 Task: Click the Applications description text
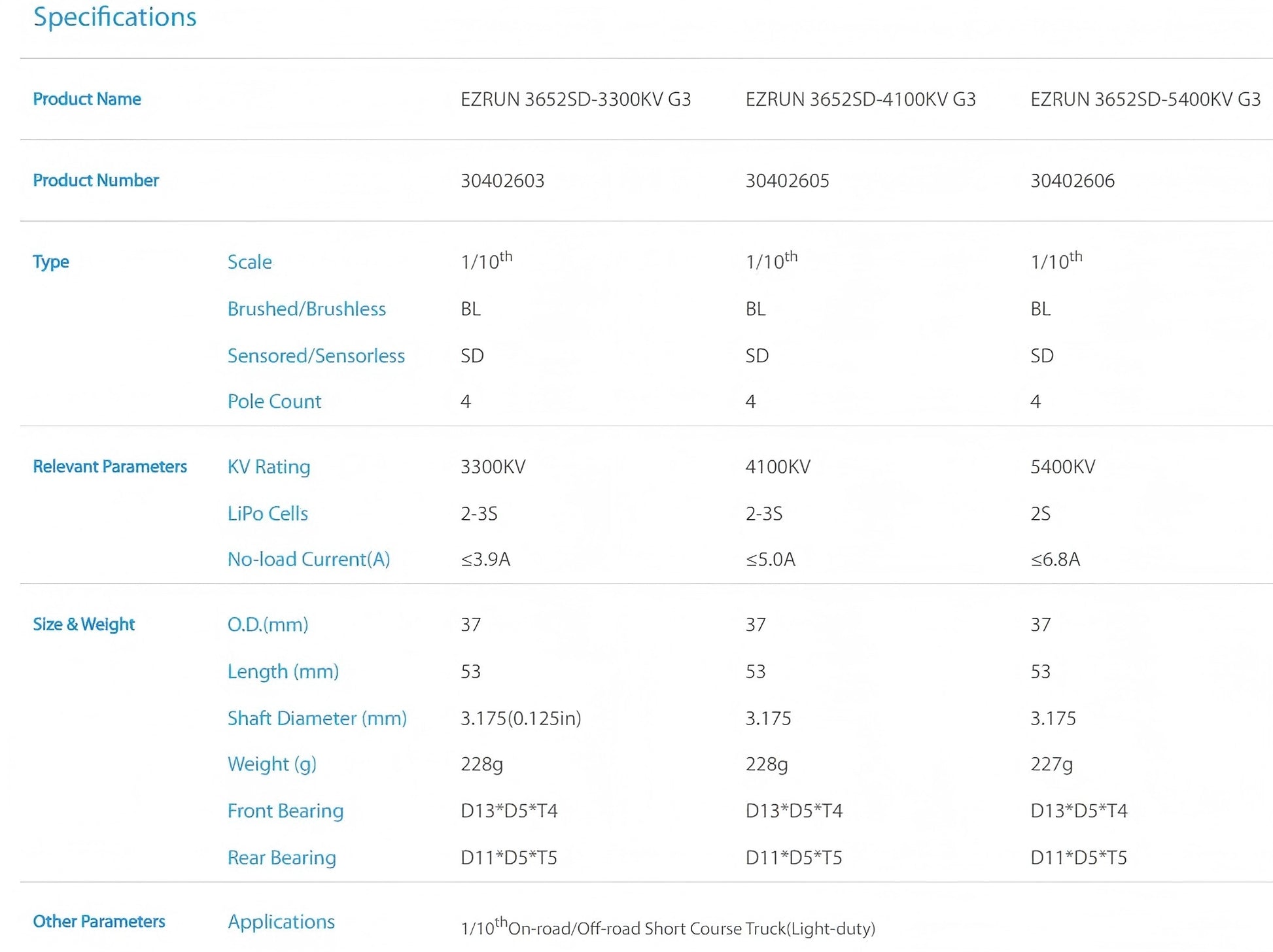pyautogui.click(x=668, y=928)
